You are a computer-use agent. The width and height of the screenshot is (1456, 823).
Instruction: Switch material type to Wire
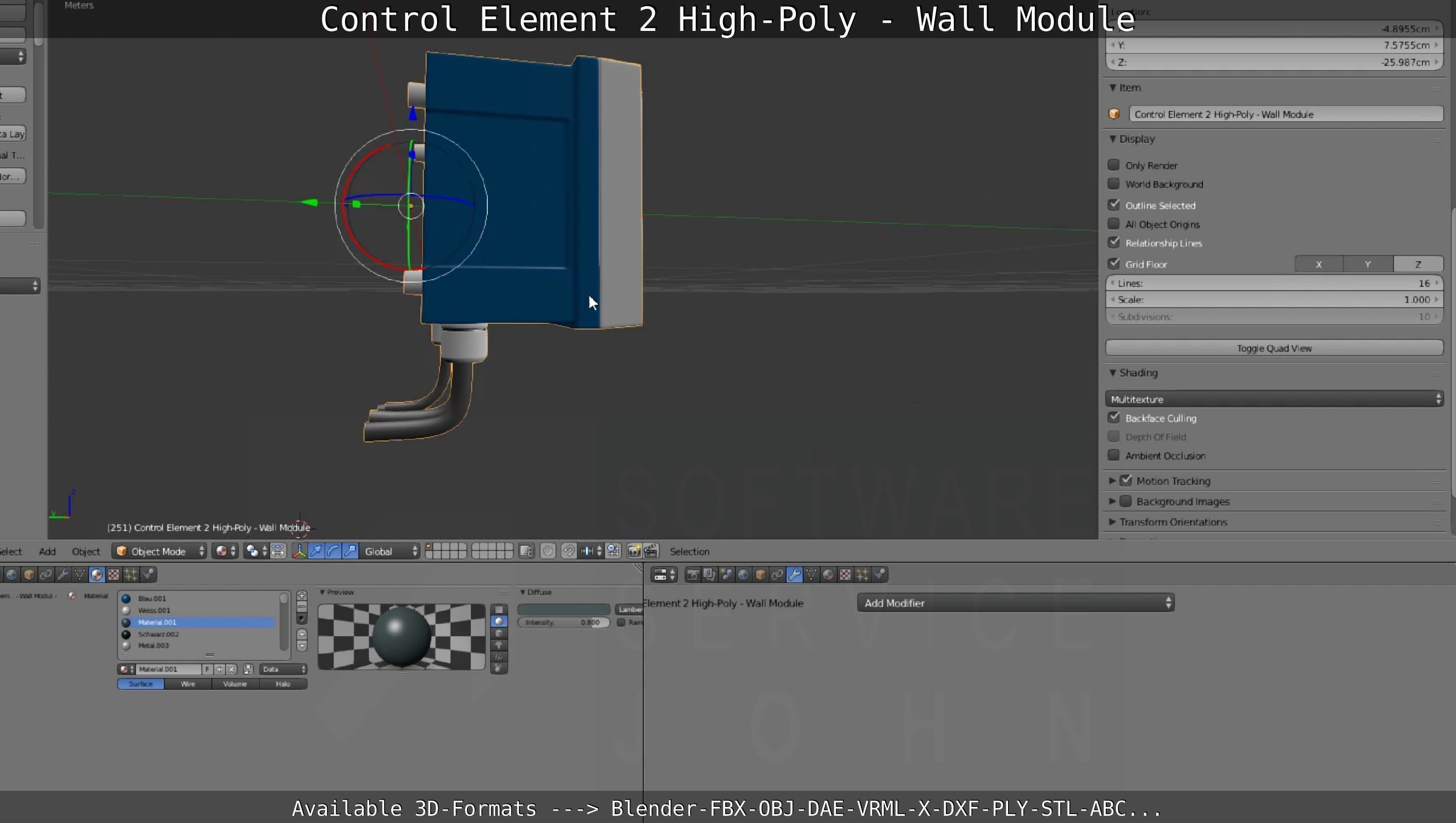tap(188, 684)
